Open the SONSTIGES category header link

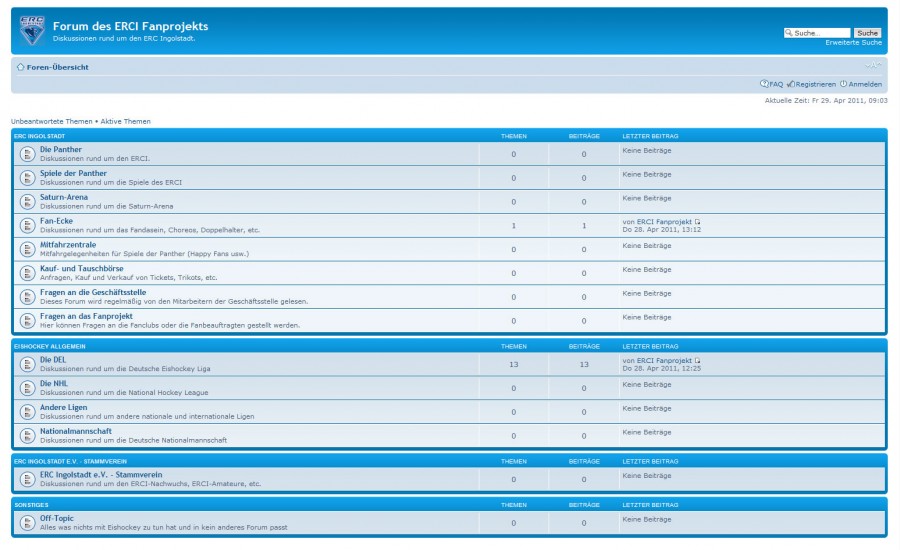(31, 505)
